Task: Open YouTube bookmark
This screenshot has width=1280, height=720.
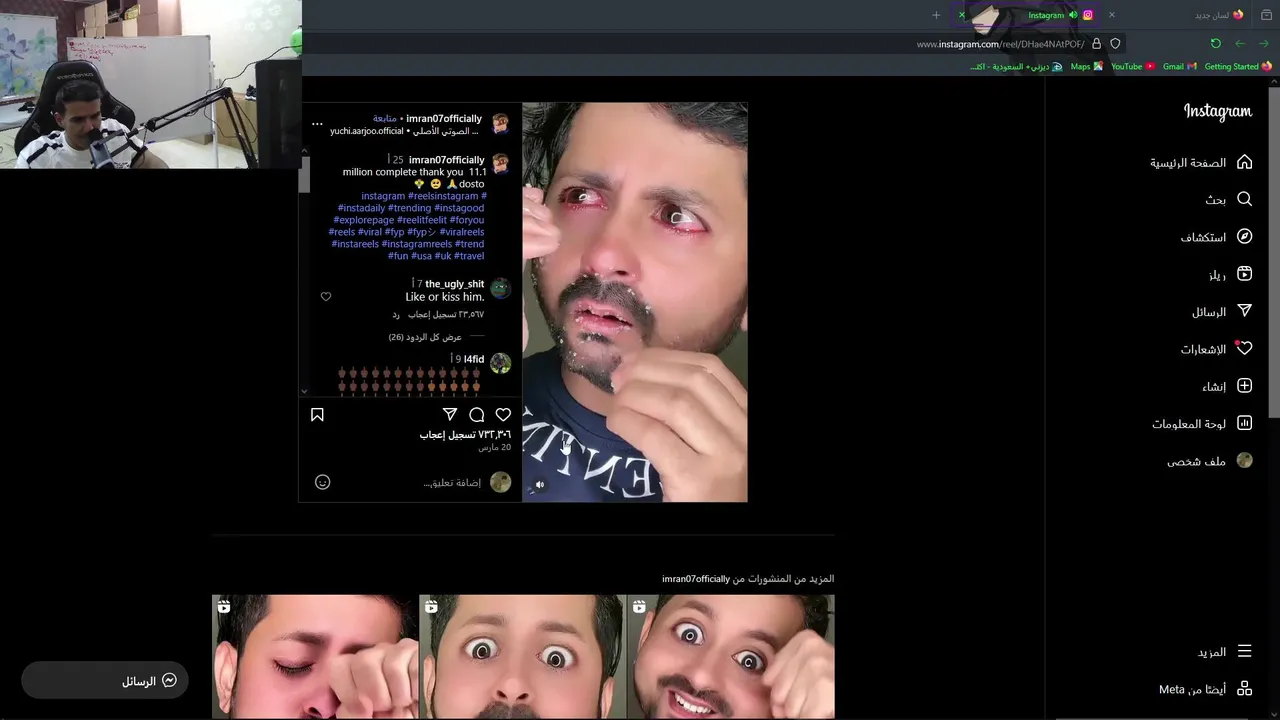Action: (1133, 67)
